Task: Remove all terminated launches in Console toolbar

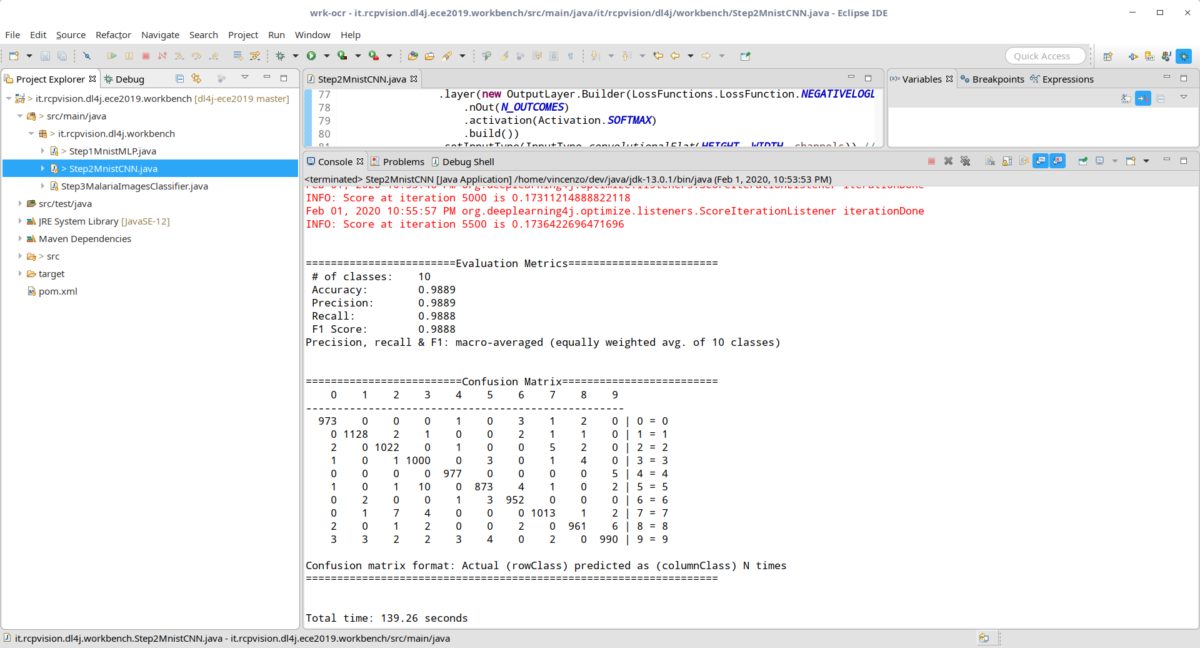Action: point(965,160)
